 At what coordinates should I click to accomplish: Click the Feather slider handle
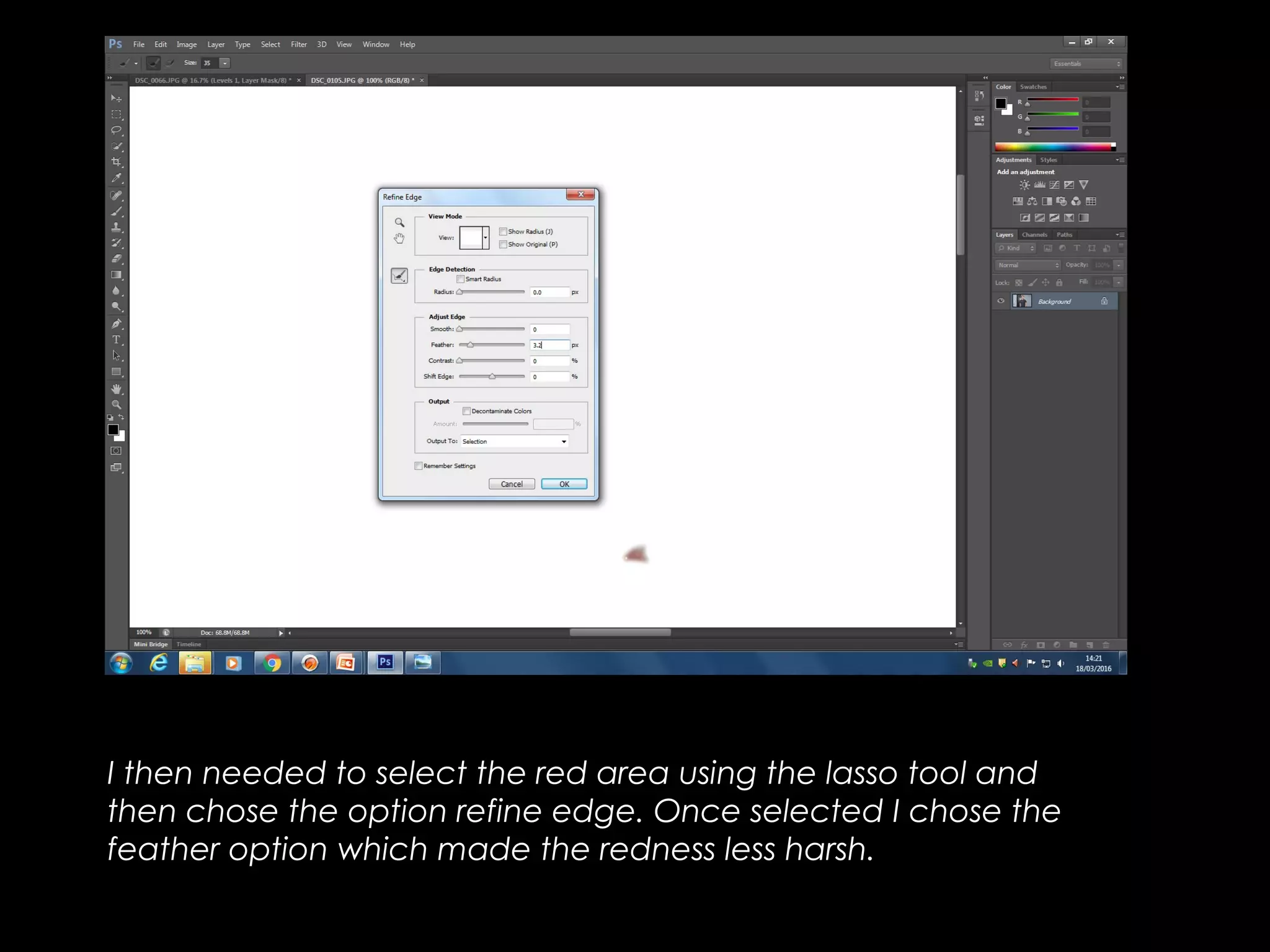[x=470, y=345]
